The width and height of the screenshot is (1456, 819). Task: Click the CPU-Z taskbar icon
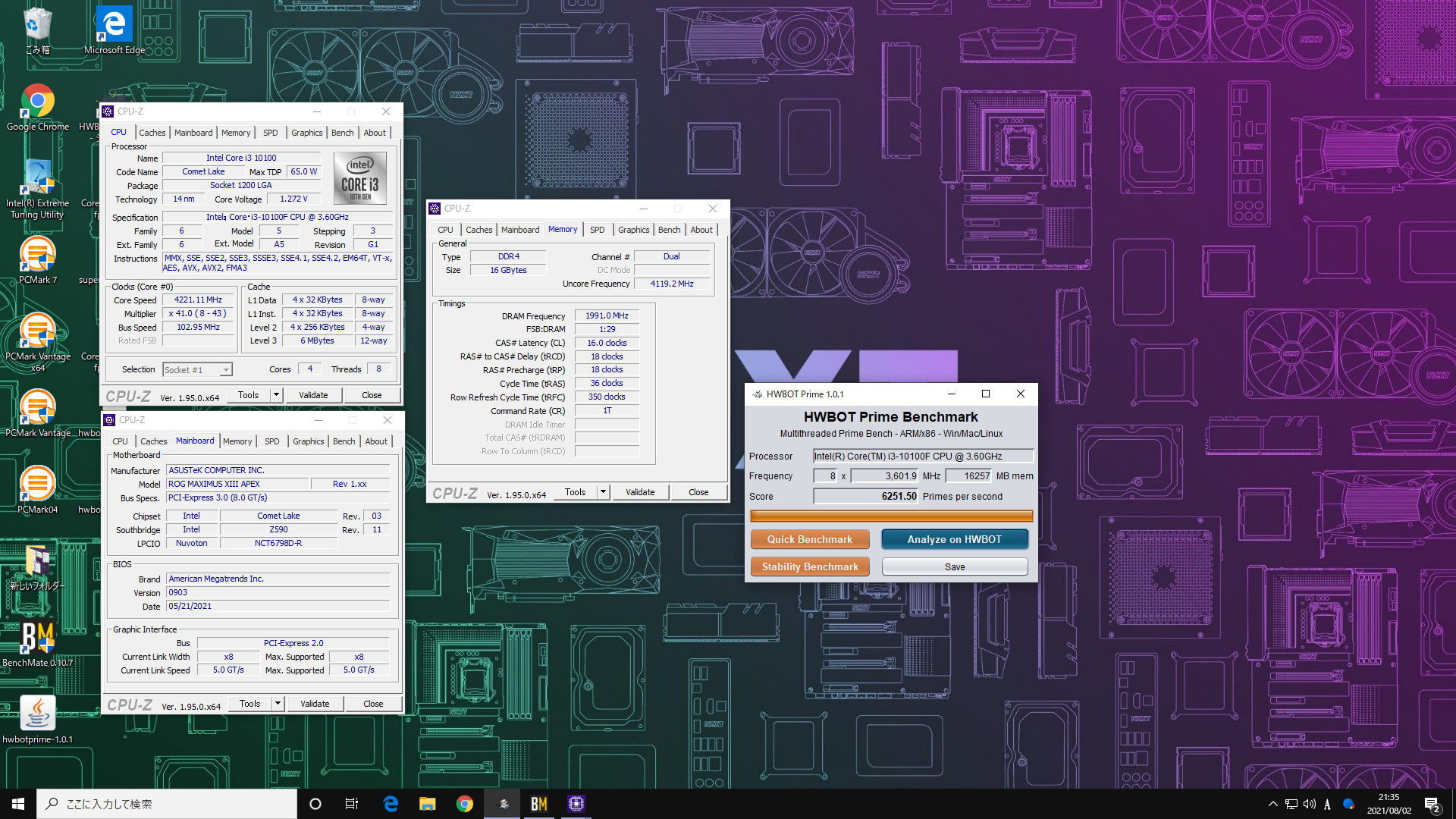pyautogui.click(x=576, y=804)
